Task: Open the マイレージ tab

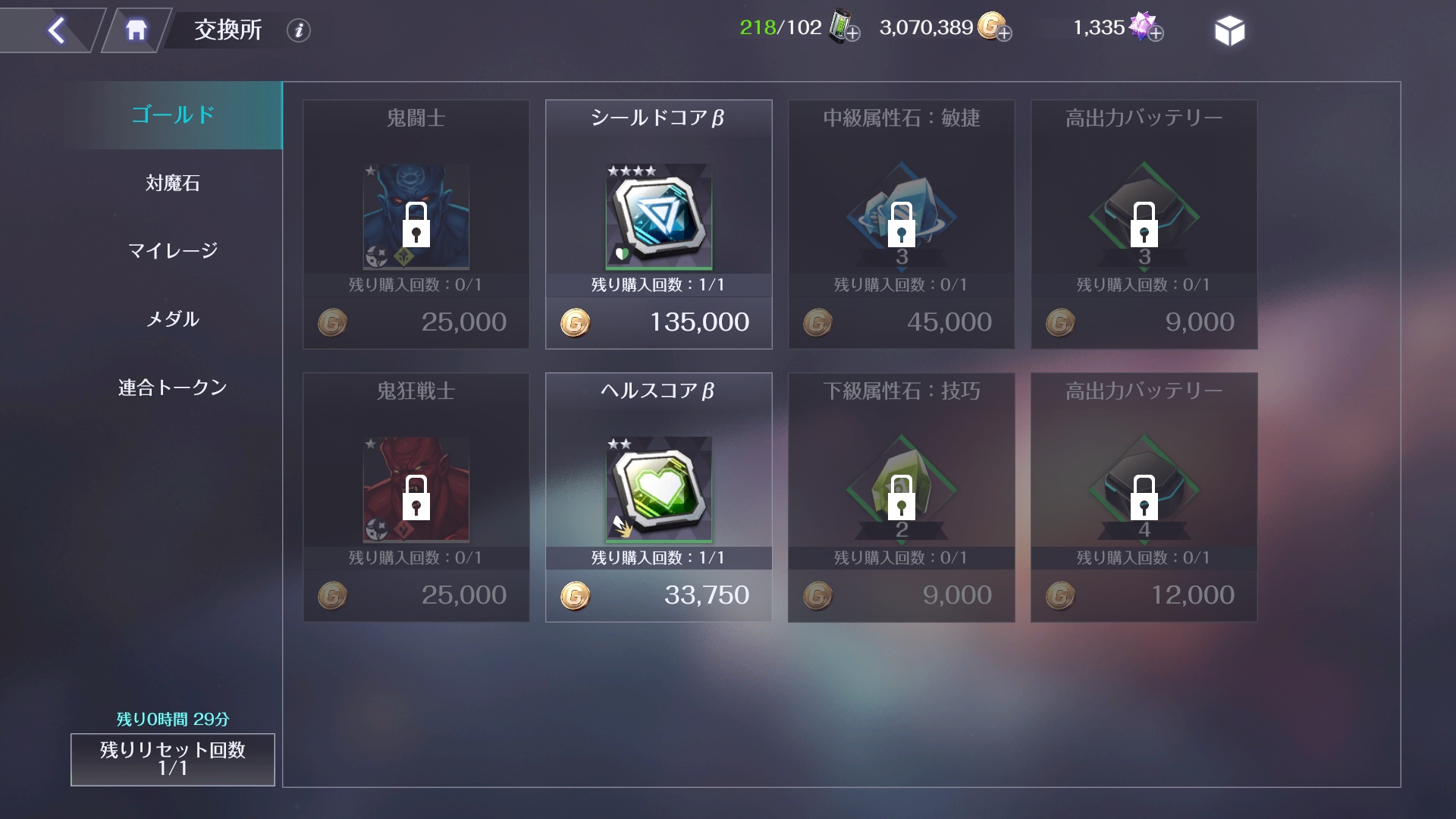Action: point(173,250)
